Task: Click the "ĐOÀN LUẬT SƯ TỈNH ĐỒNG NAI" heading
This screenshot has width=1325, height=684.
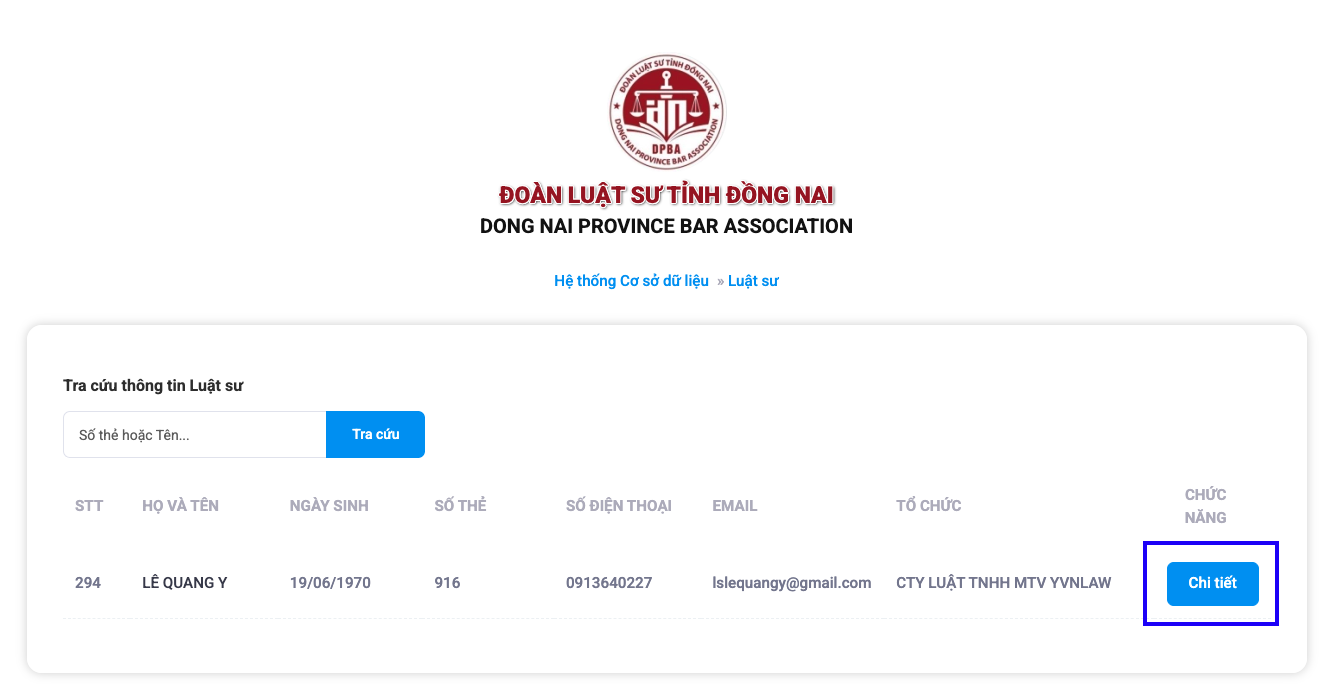Action: coord(666,194)
